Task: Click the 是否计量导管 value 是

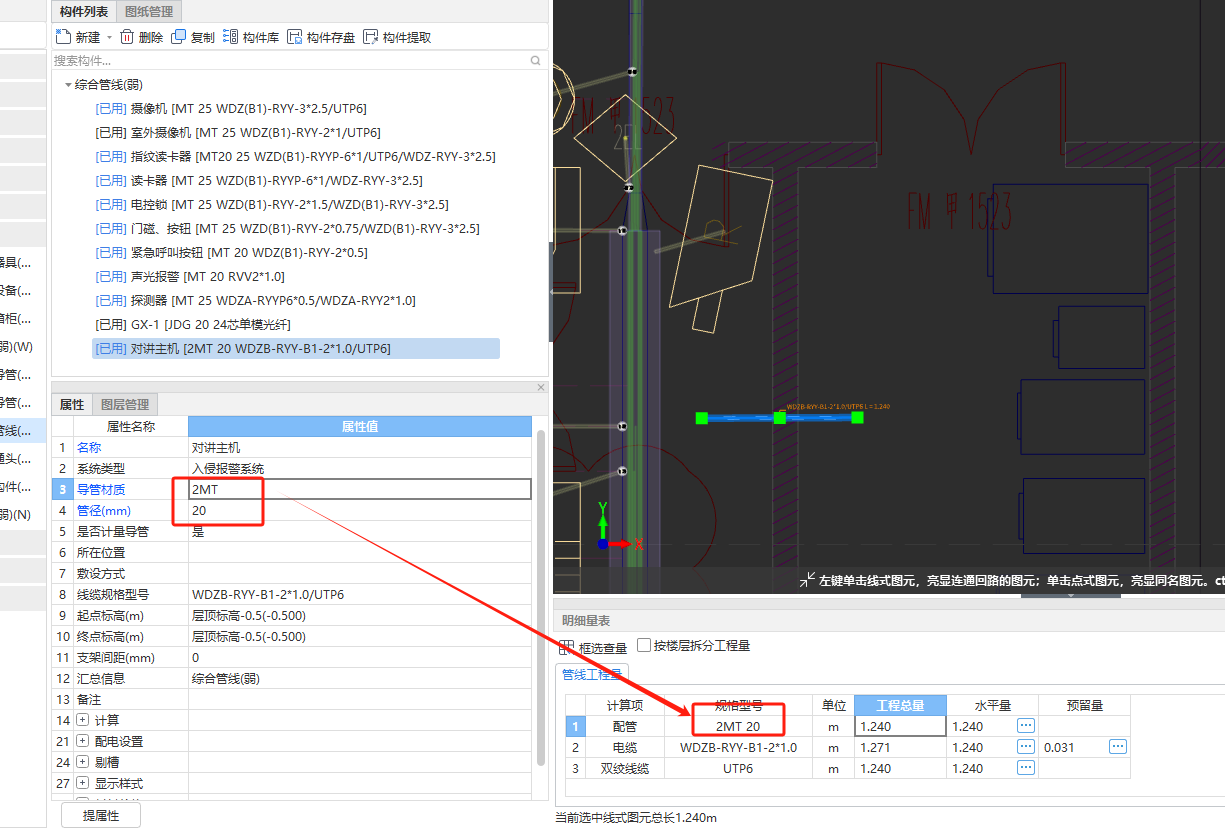Action: (360, 531)
